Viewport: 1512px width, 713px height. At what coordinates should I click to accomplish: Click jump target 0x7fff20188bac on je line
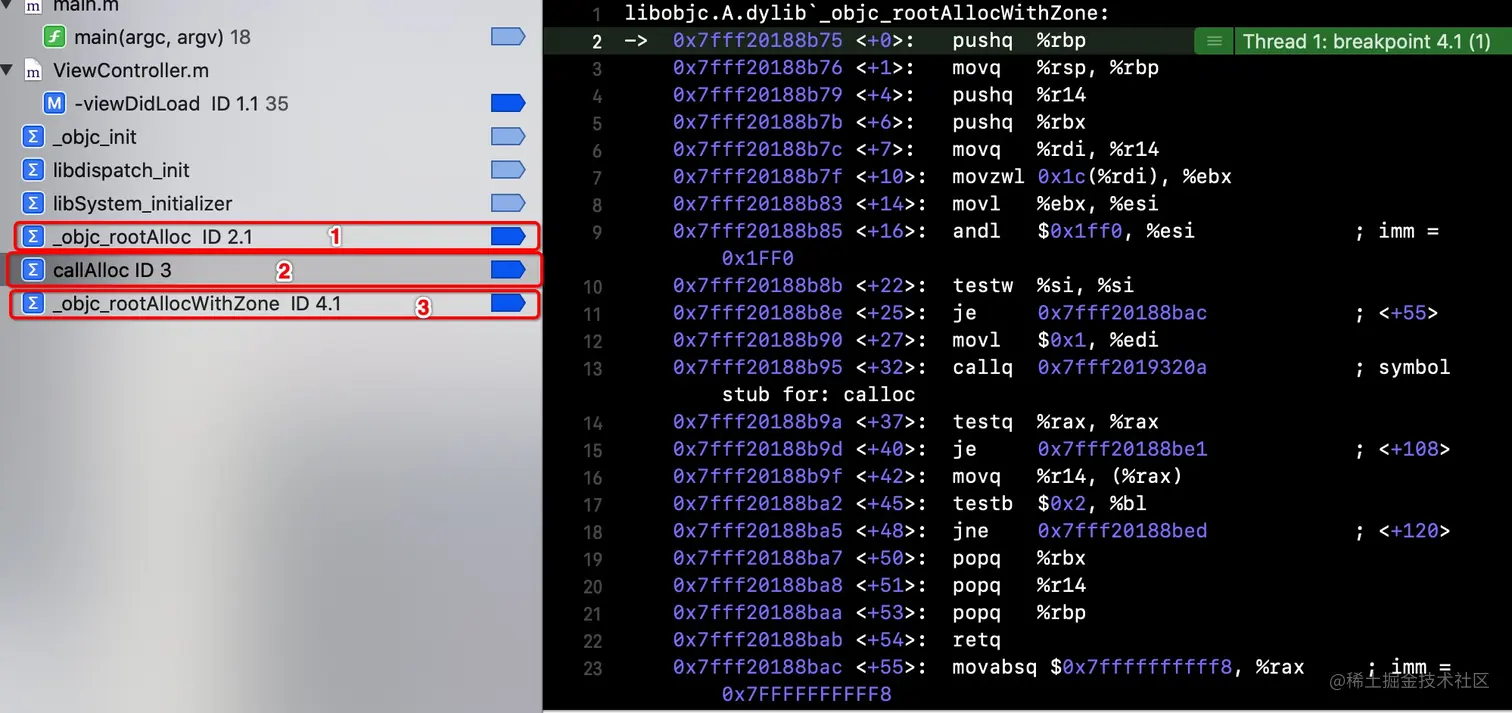coord(1122,313)
